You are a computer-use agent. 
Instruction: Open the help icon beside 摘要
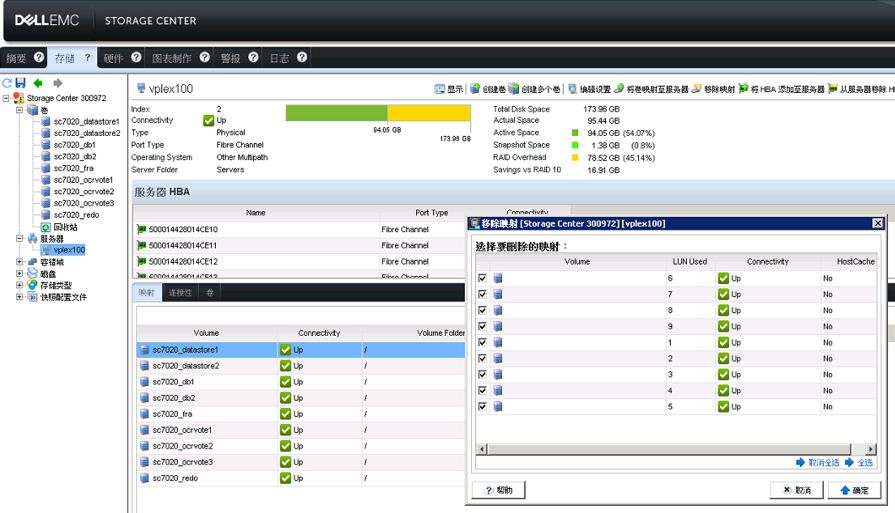click(39, 57)
